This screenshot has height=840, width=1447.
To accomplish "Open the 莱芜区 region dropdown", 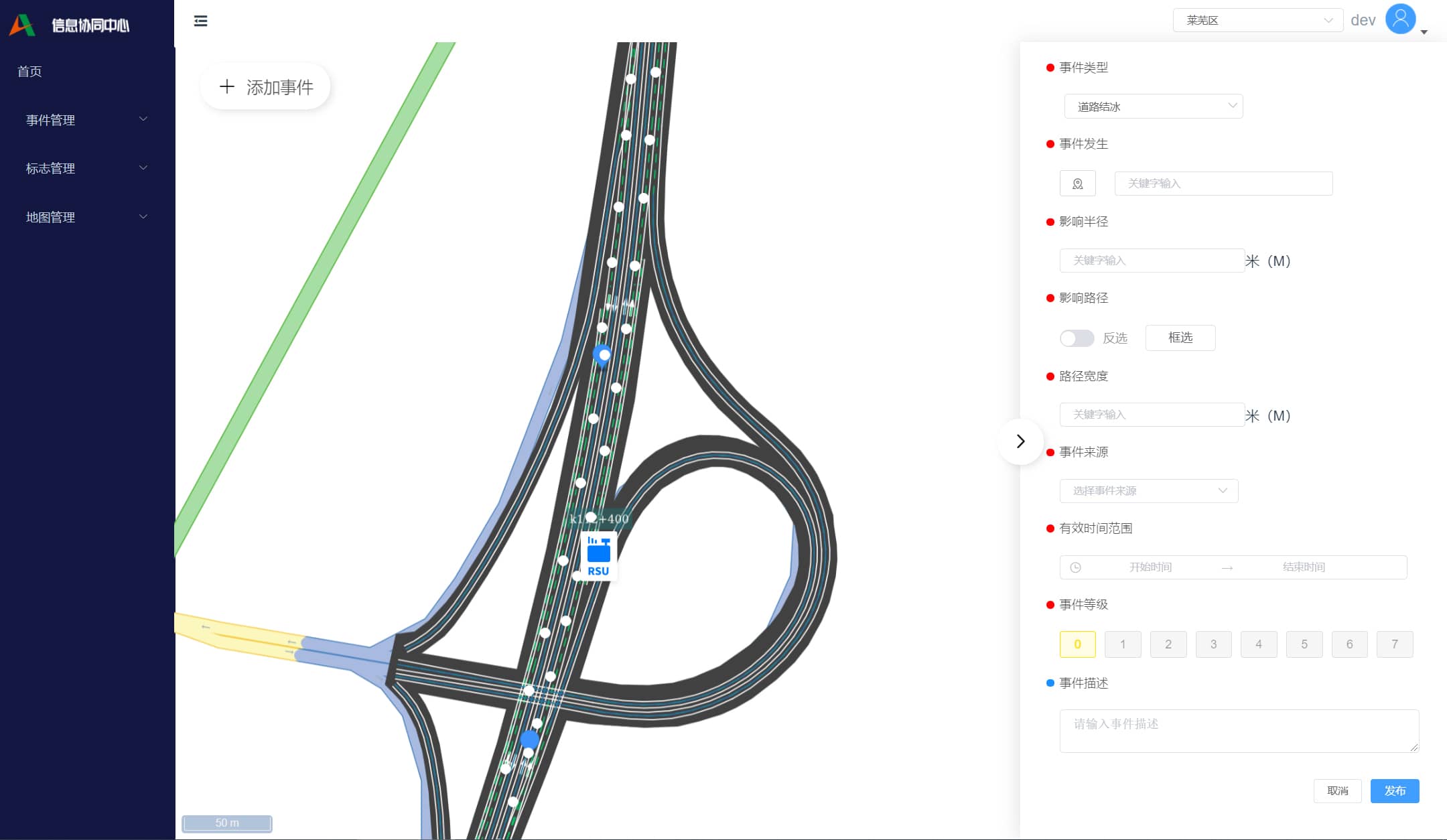I will 1257,21.
